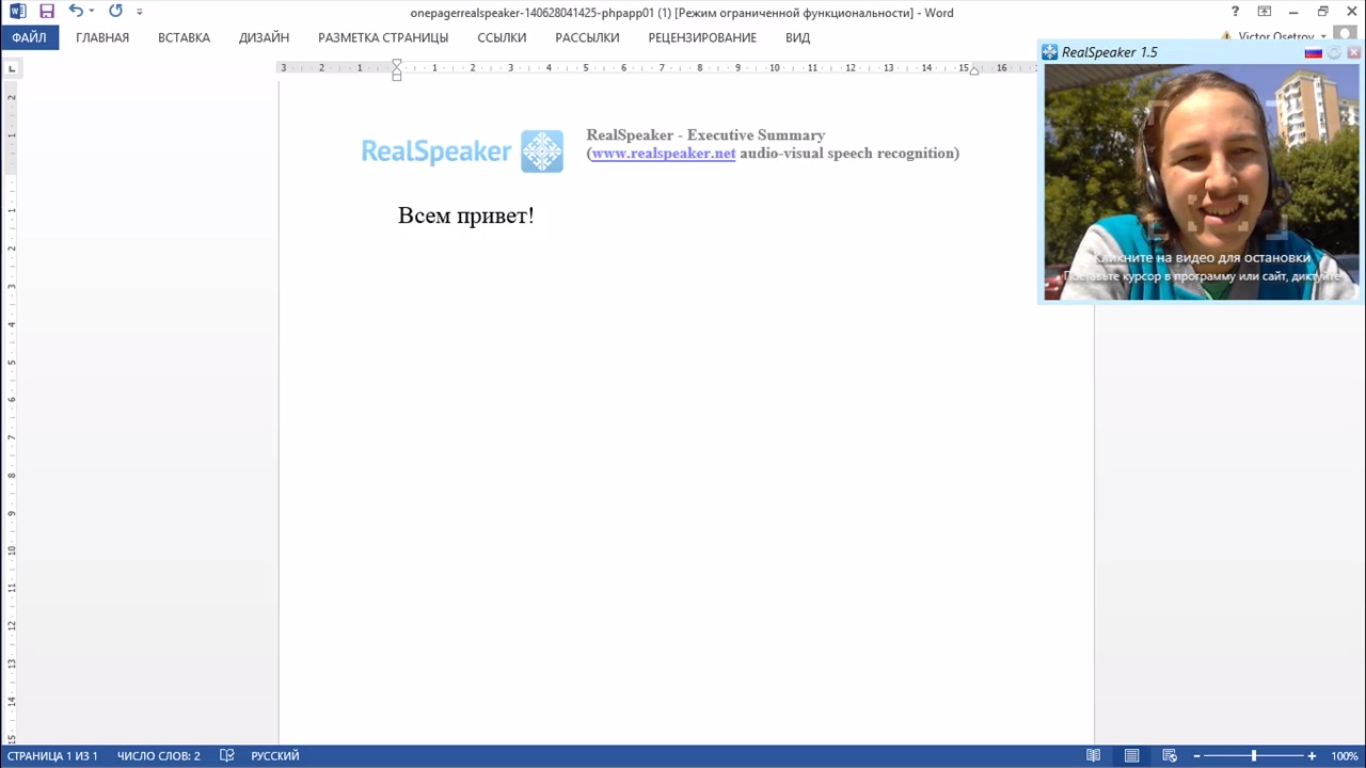Open Word Help with the question mark icon

pyautogui.click(x=1236, y=12)
